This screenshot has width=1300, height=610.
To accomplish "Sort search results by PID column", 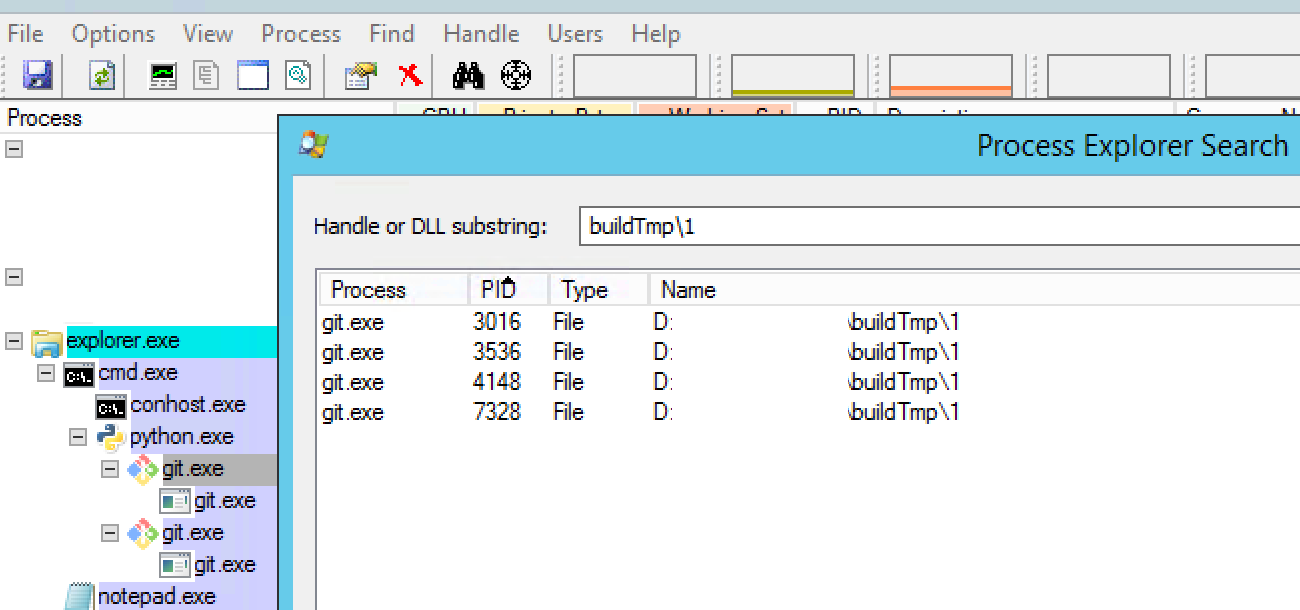I will (x=509, y=290).
